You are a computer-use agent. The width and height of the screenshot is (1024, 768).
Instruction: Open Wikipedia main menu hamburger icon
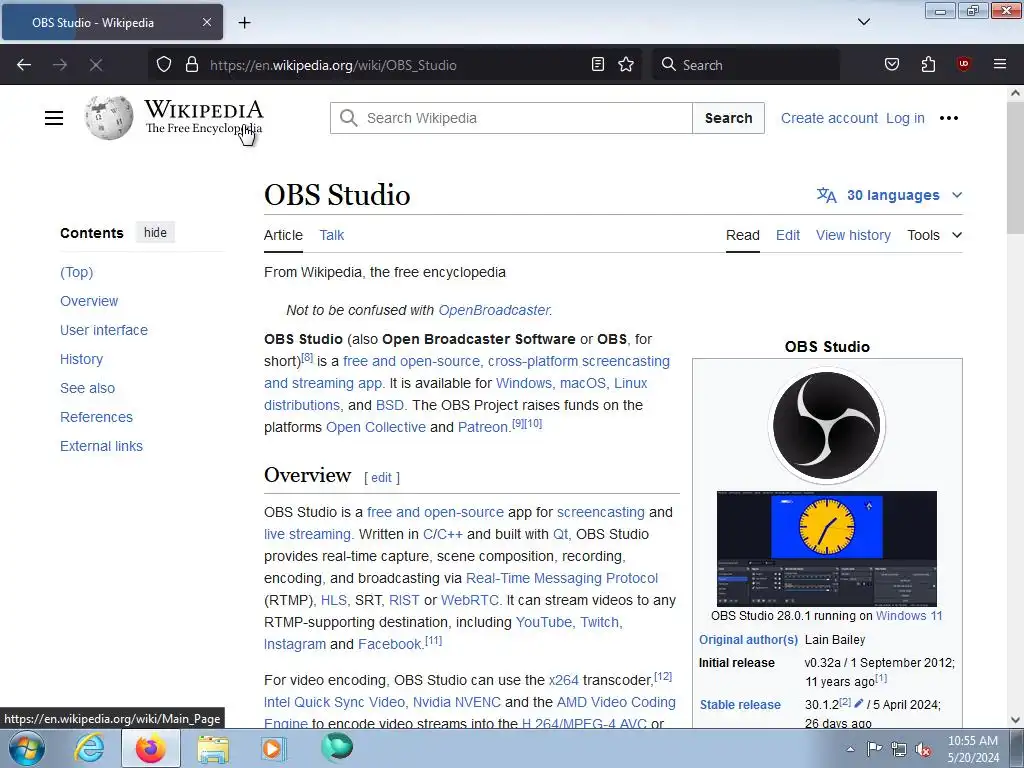(54, 118)
